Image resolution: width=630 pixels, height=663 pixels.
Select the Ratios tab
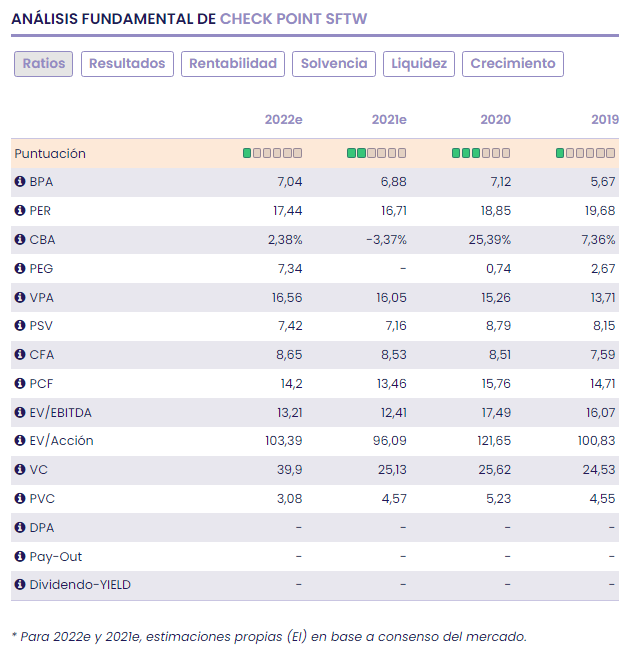pos(44,64)
